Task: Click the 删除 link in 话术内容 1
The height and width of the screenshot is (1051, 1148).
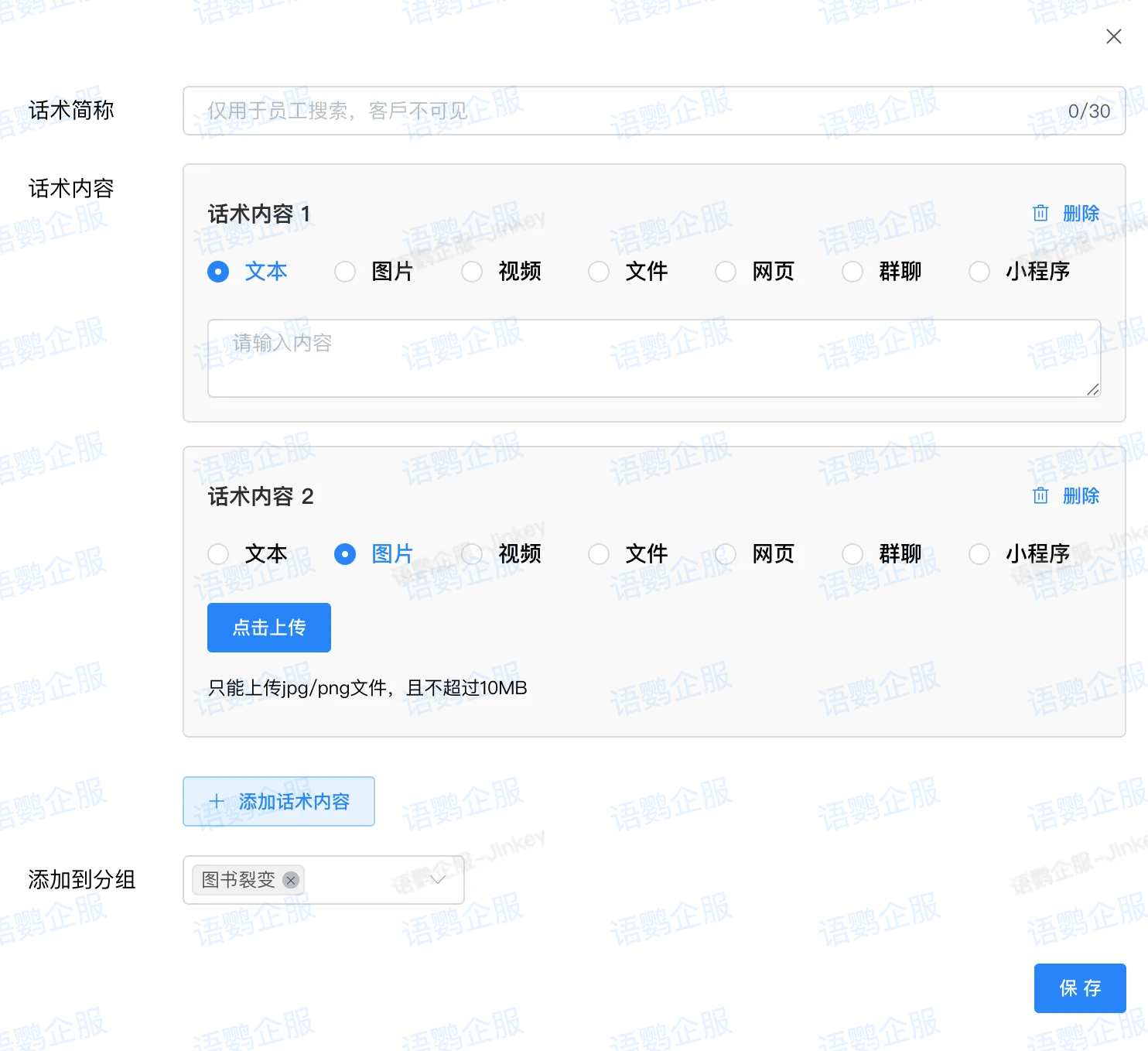Action: tap(1081, 214)
